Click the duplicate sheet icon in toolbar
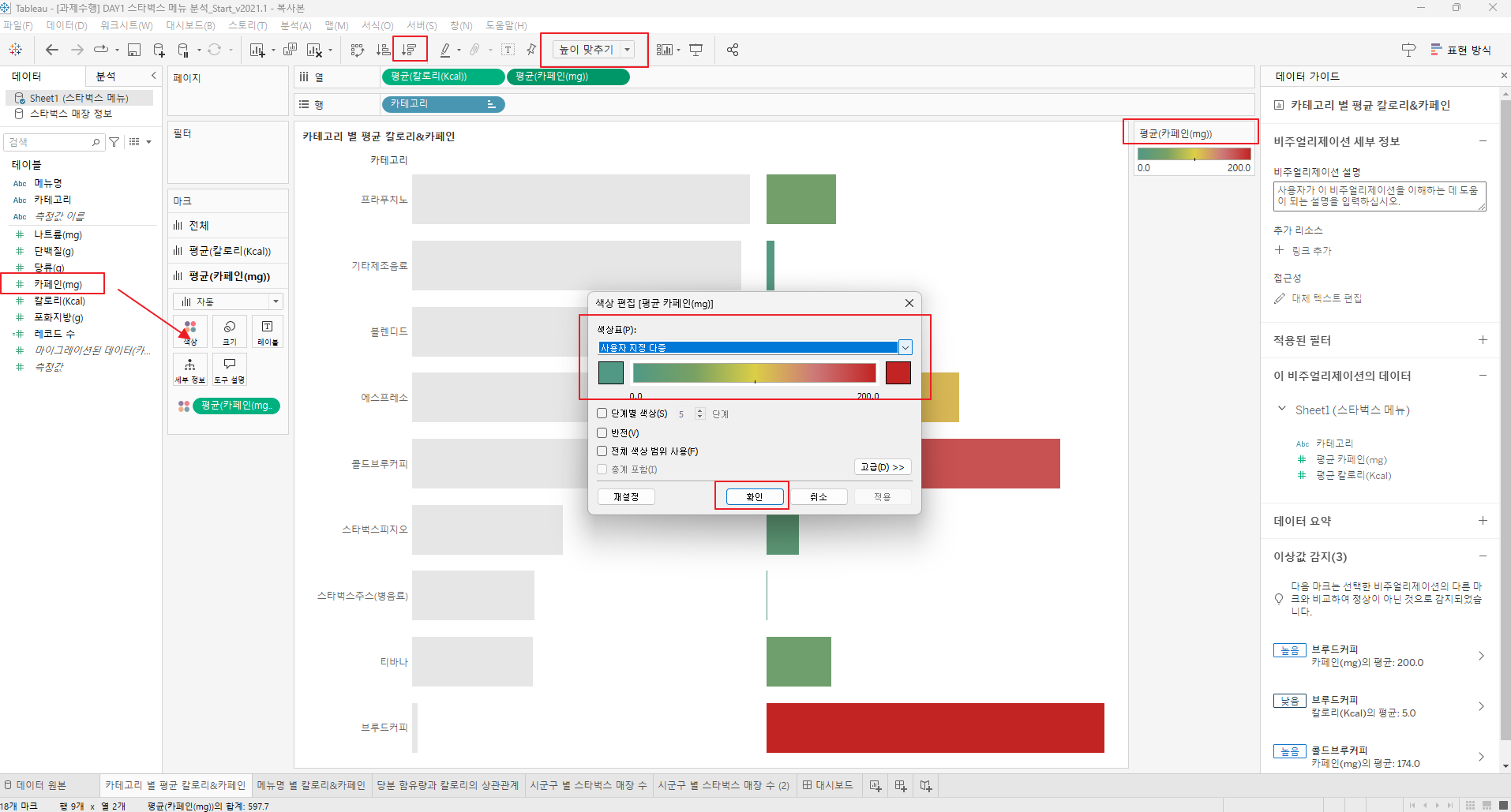The image size is (1511, 812). click(x=290, y=50)
